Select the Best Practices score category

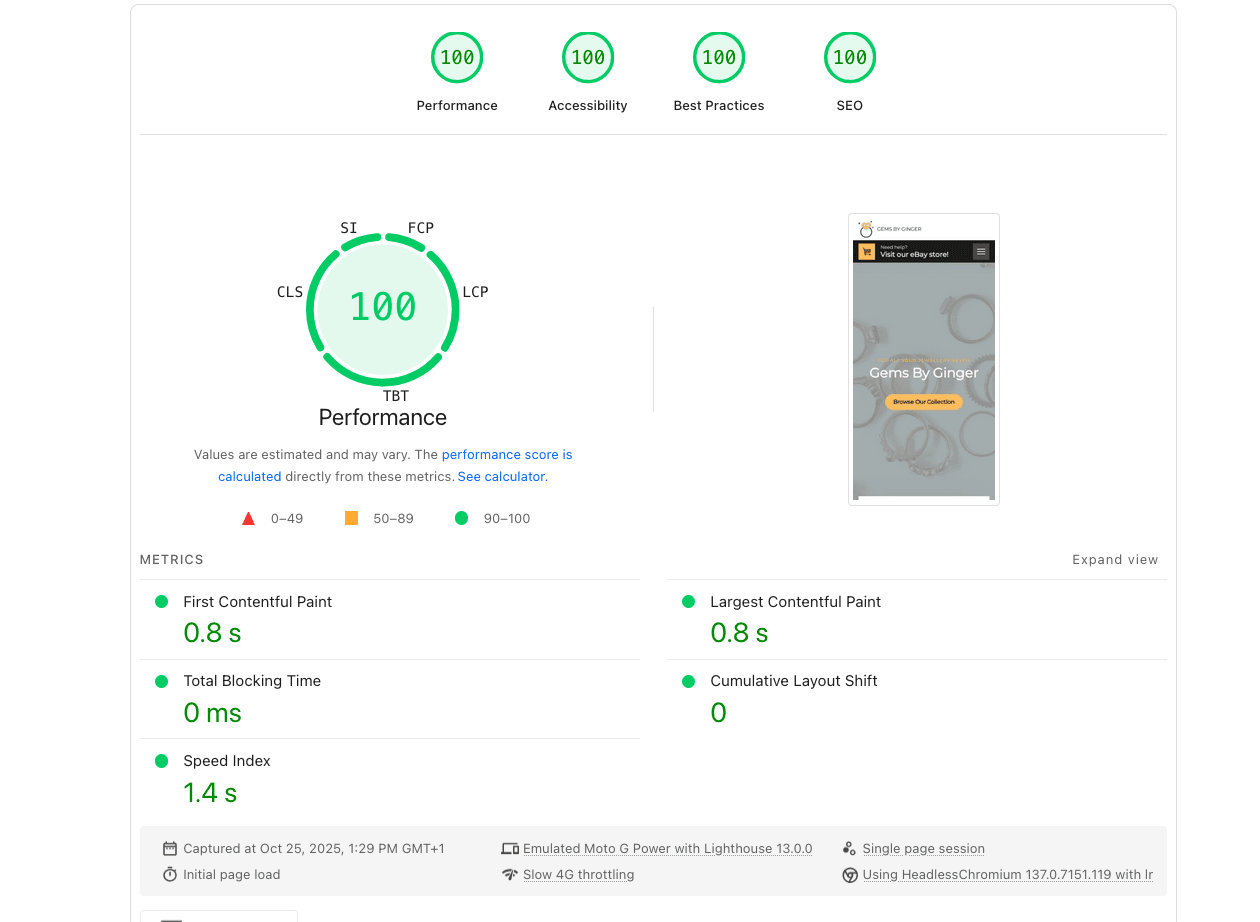coord(719,57)
